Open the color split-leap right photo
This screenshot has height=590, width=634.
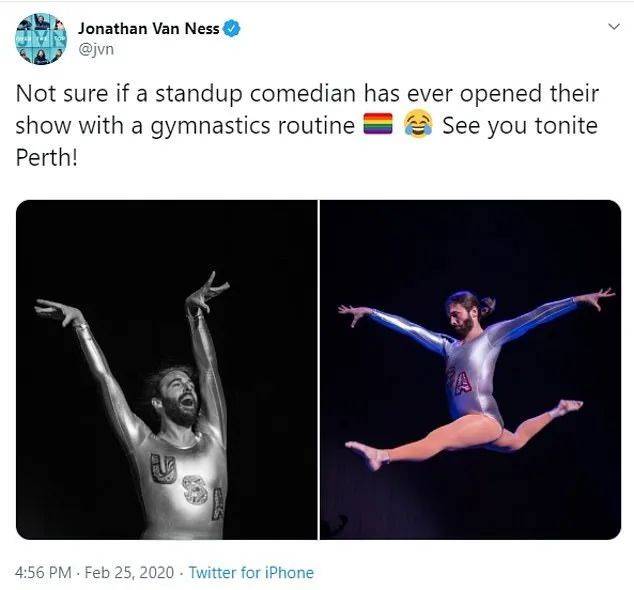(x=470, y=370)
